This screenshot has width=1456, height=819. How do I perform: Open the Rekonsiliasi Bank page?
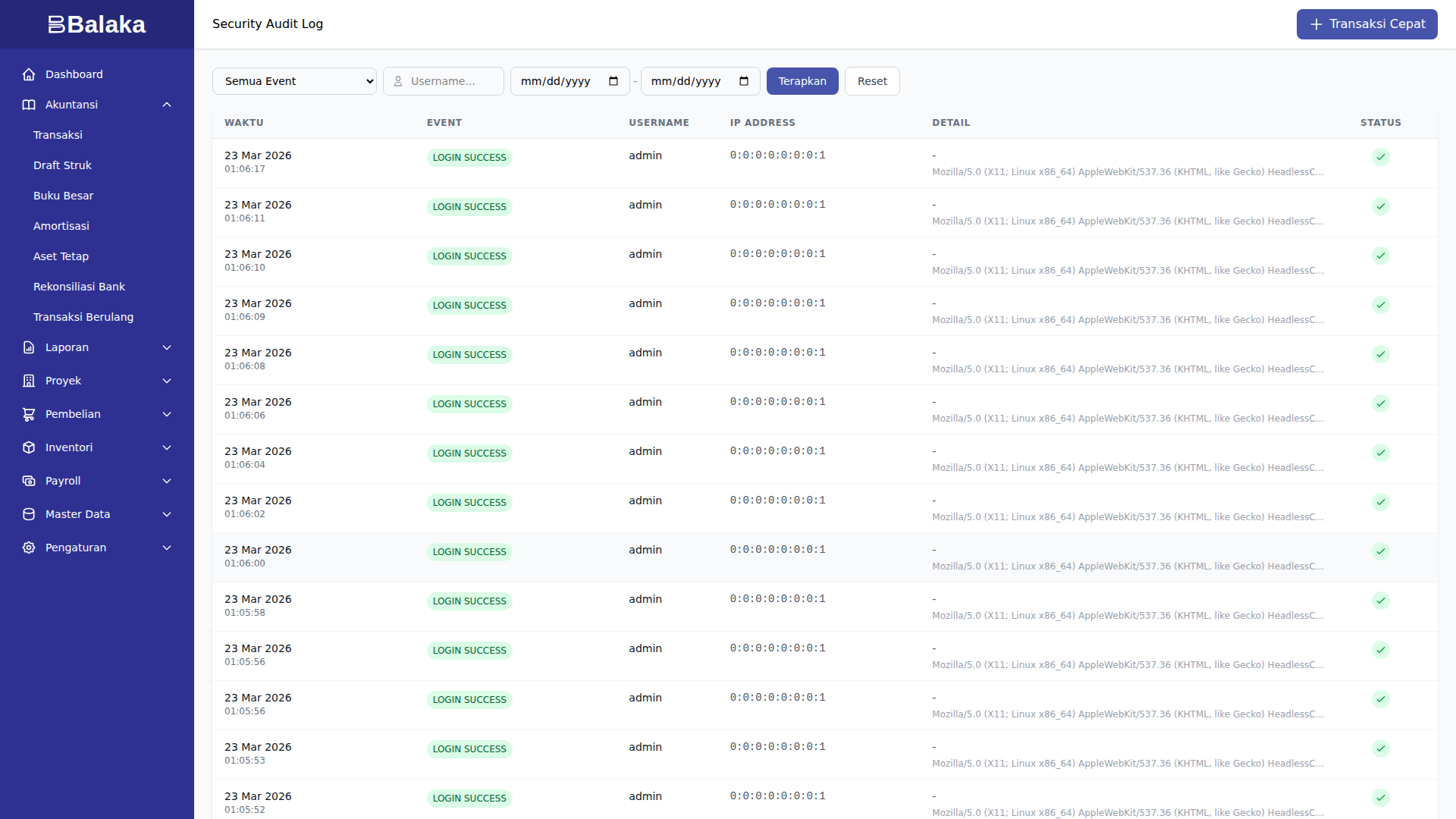pos(79,287)
